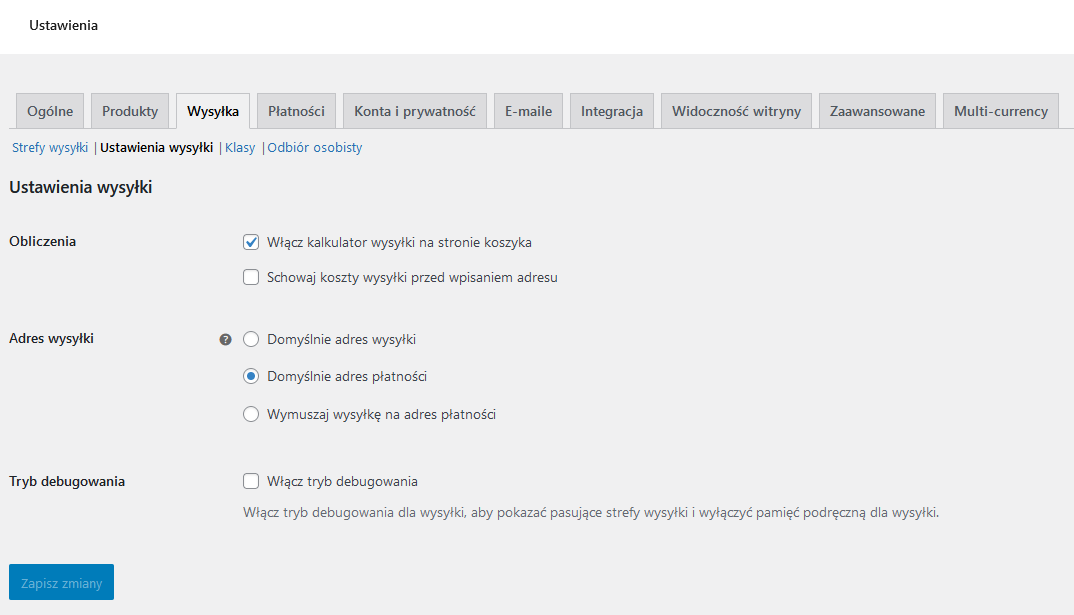Image resolution: width=1074 pixels, height=615 pixels.
Task: Choose 'Wymuszaj wysyłkę na adres płatności'
Action: click(x=251, y=413)
